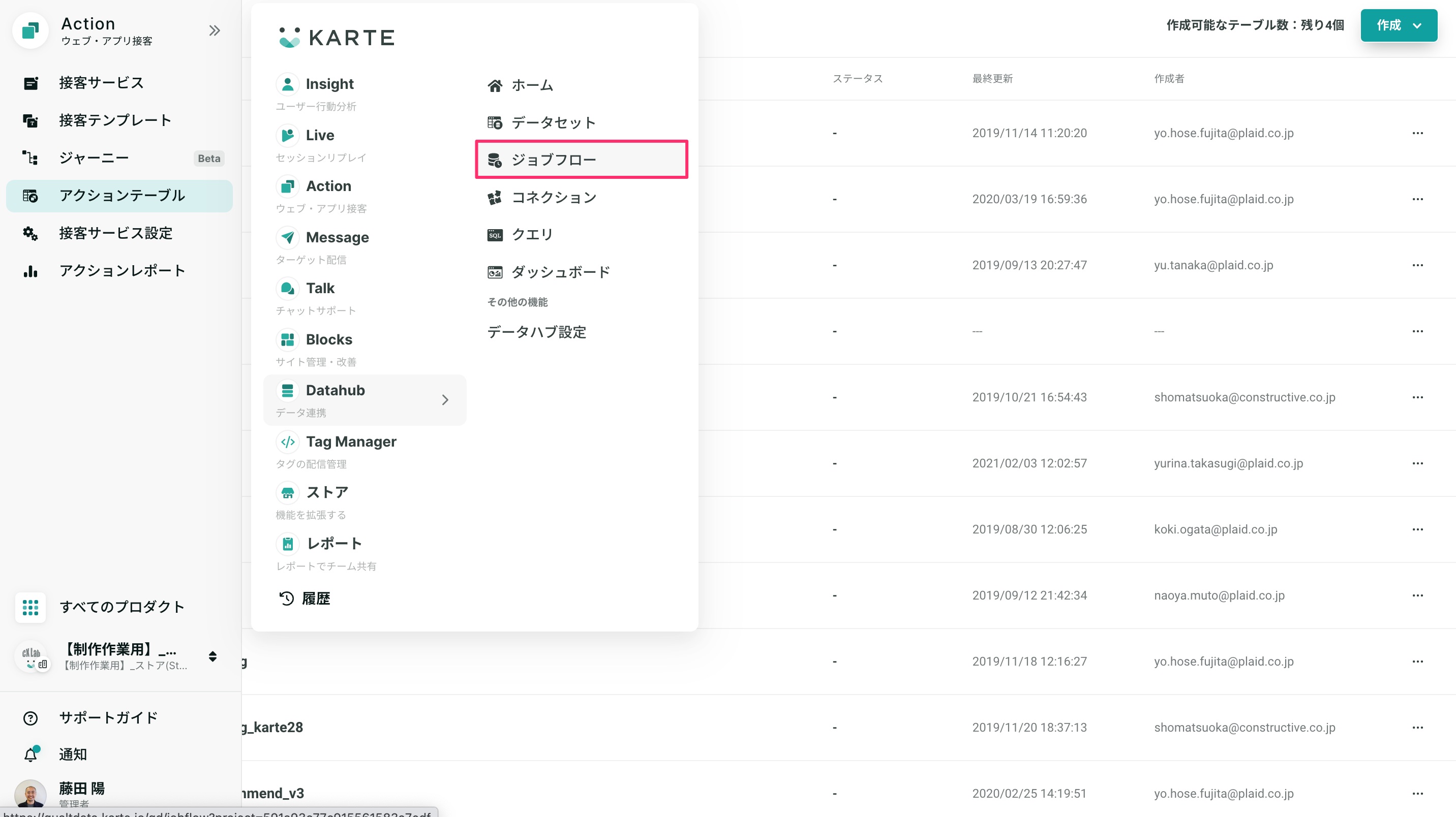Expand the すべてのプロダクト section

pyautogui.click(x=120, y=607)
